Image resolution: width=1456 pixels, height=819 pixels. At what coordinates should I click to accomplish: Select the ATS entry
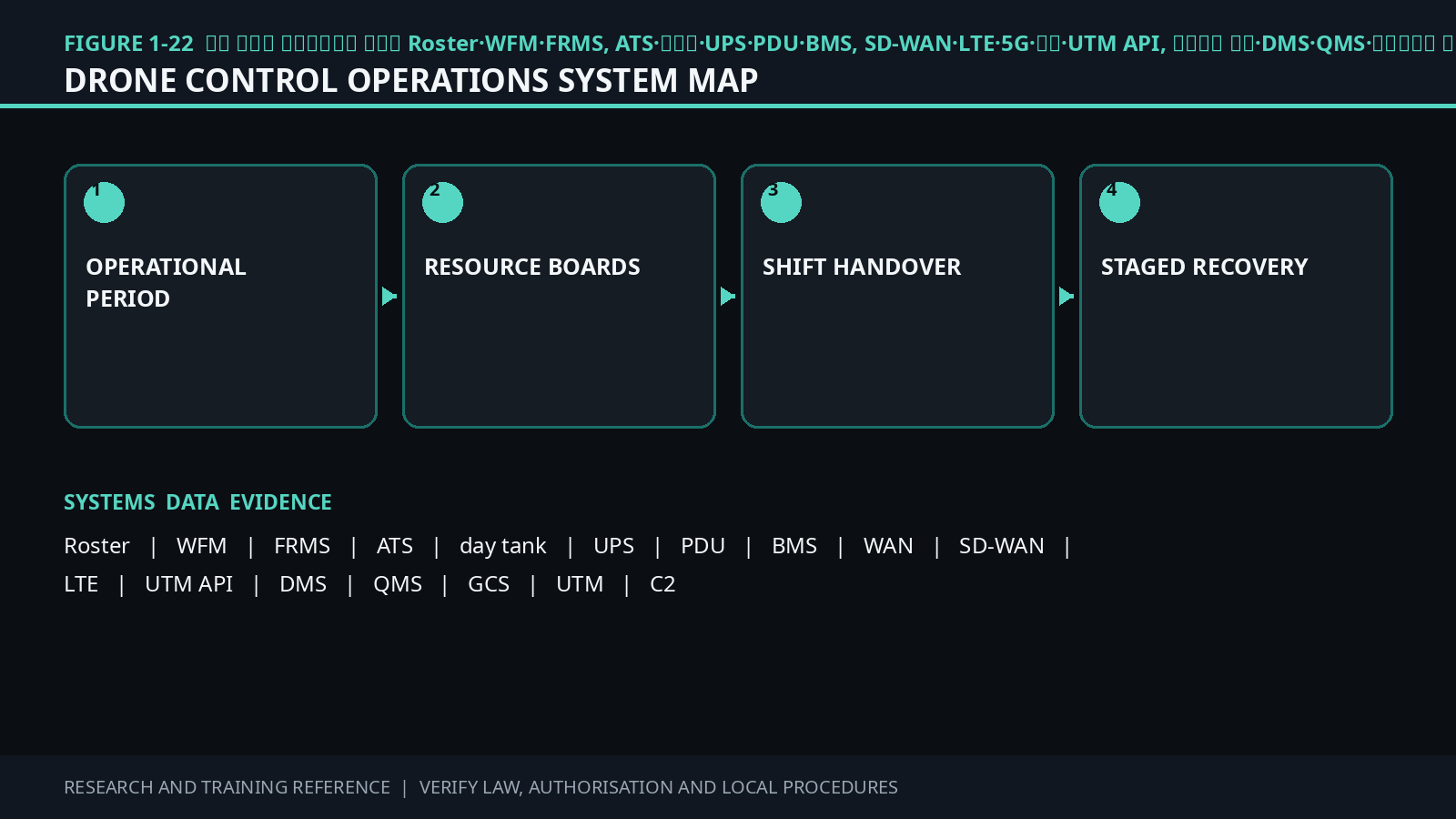tap(395, 546)
